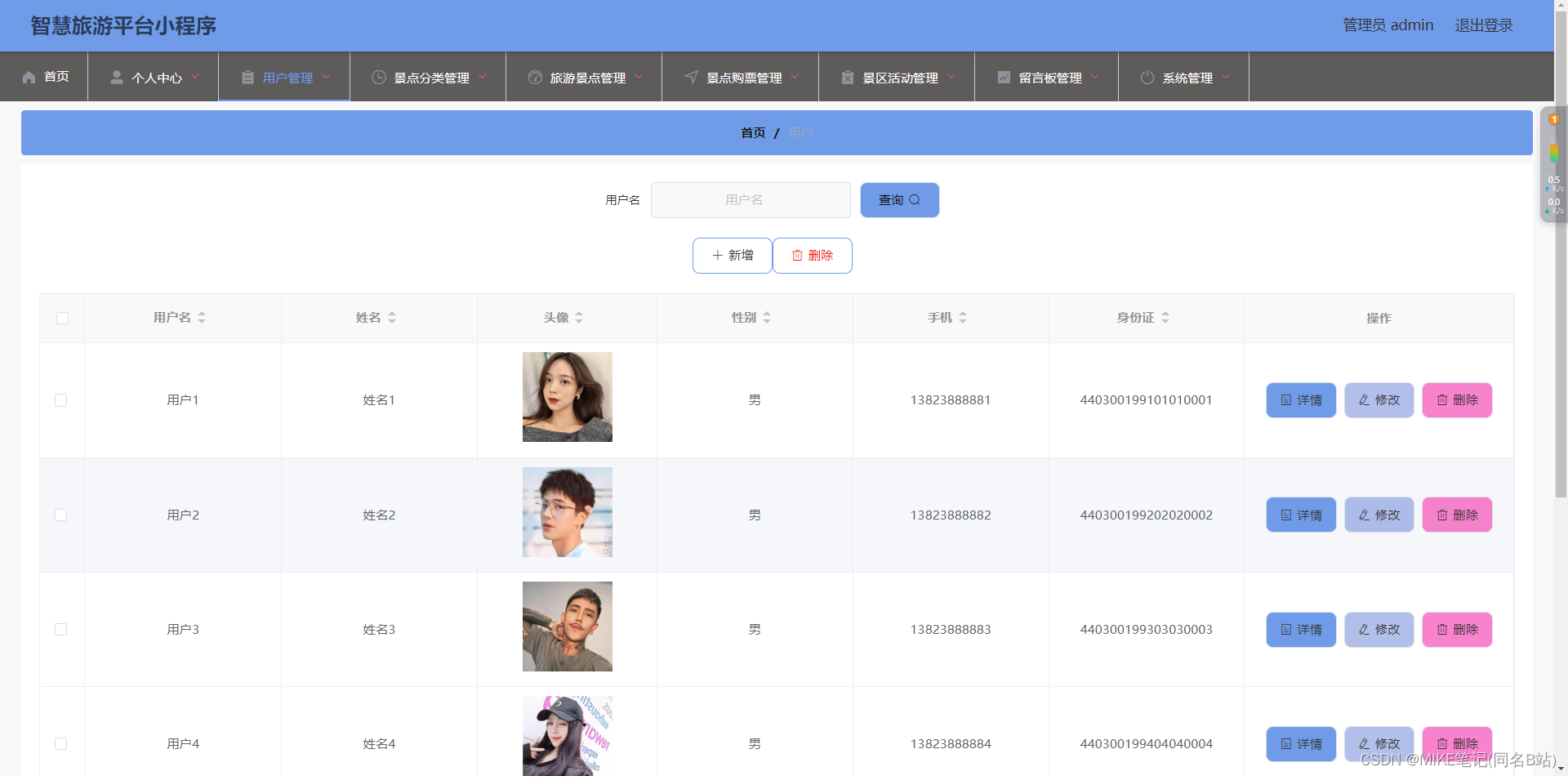Expand the 景区活动管理 menu arrow
This screenshot has width=1568, height=776.
[951, 77]
